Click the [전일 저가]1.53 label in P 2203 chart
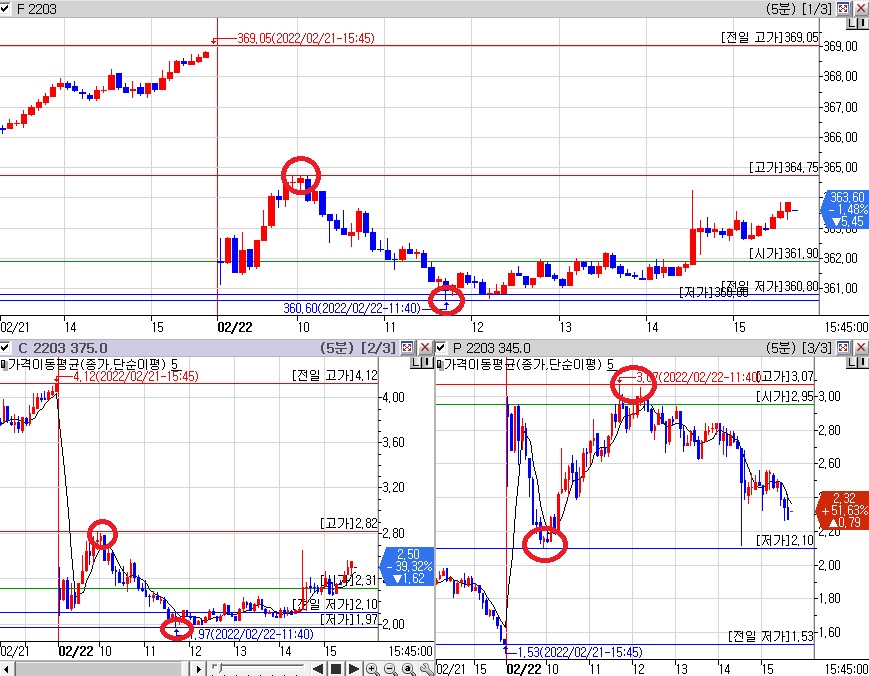The image size is (869, 676). click(x=771, y=636)
